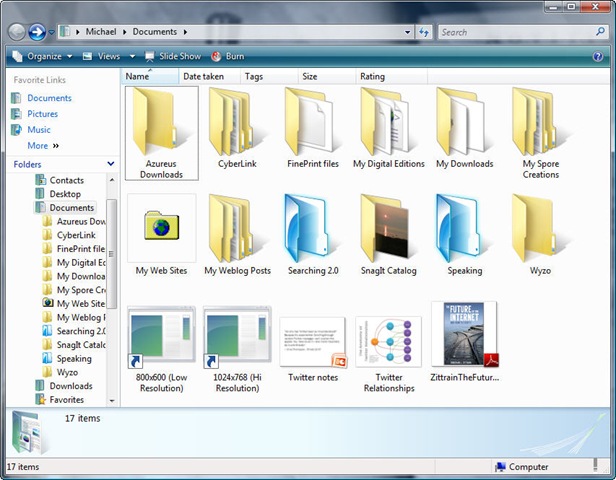Screen dimensions: 616x480
Task: Click folder tree scroll up arrow
Action: (112, 180)
